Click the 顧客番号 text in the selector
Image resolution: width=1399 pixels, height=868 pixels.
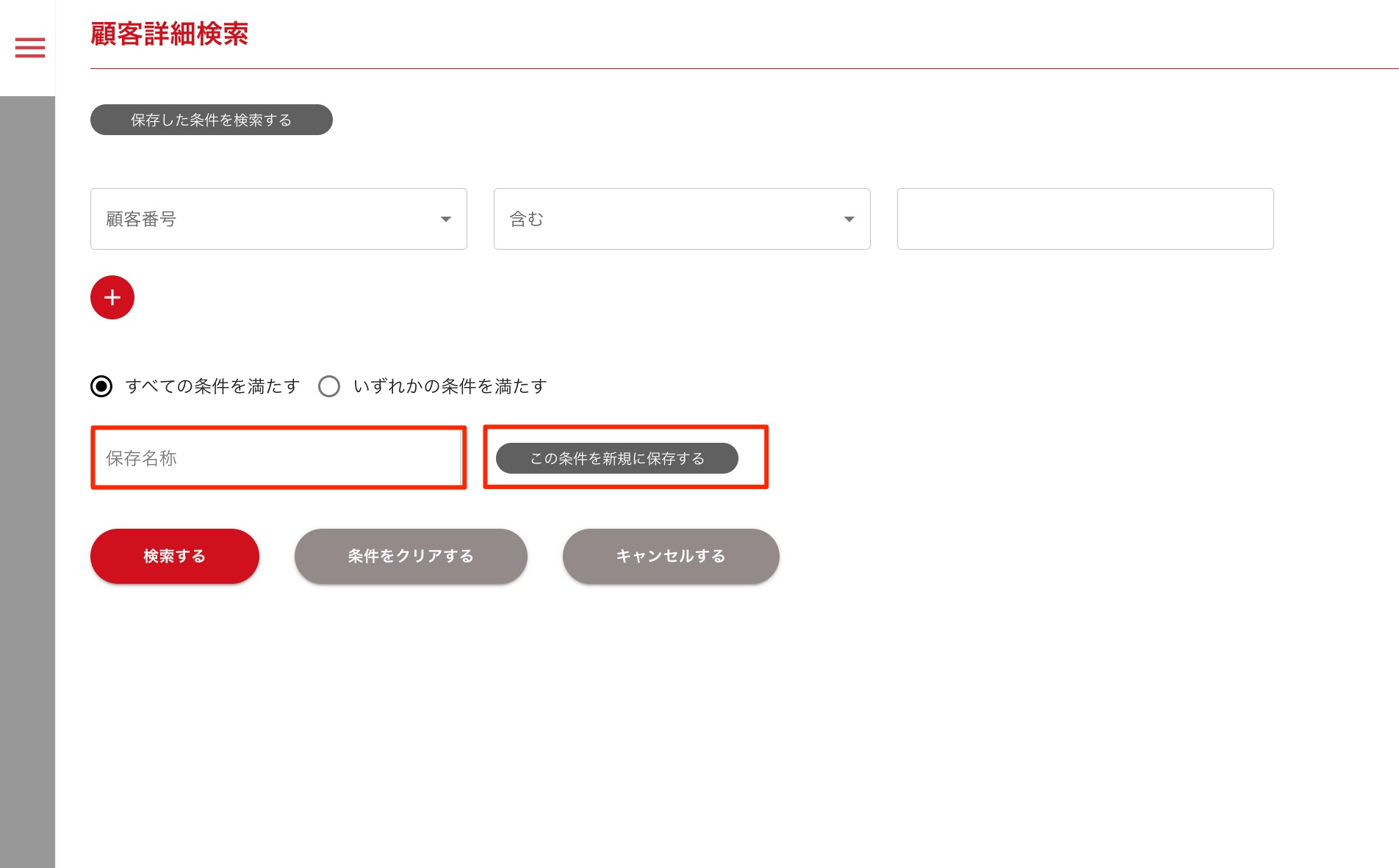pyautogui.click(x=141, y=219)
